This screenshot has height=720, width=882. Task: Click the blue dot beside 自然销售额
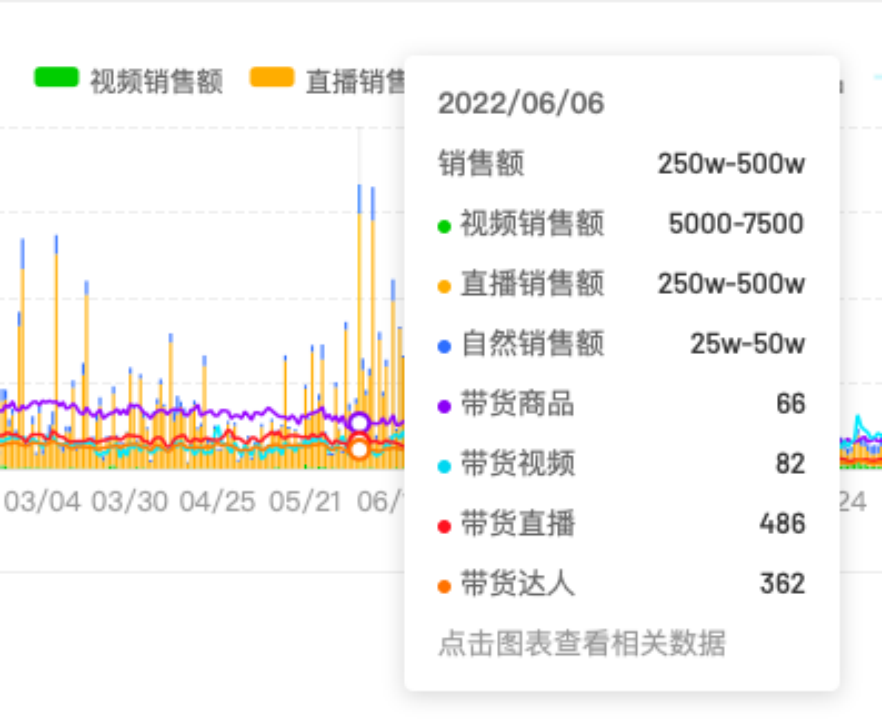click(445, 346)
